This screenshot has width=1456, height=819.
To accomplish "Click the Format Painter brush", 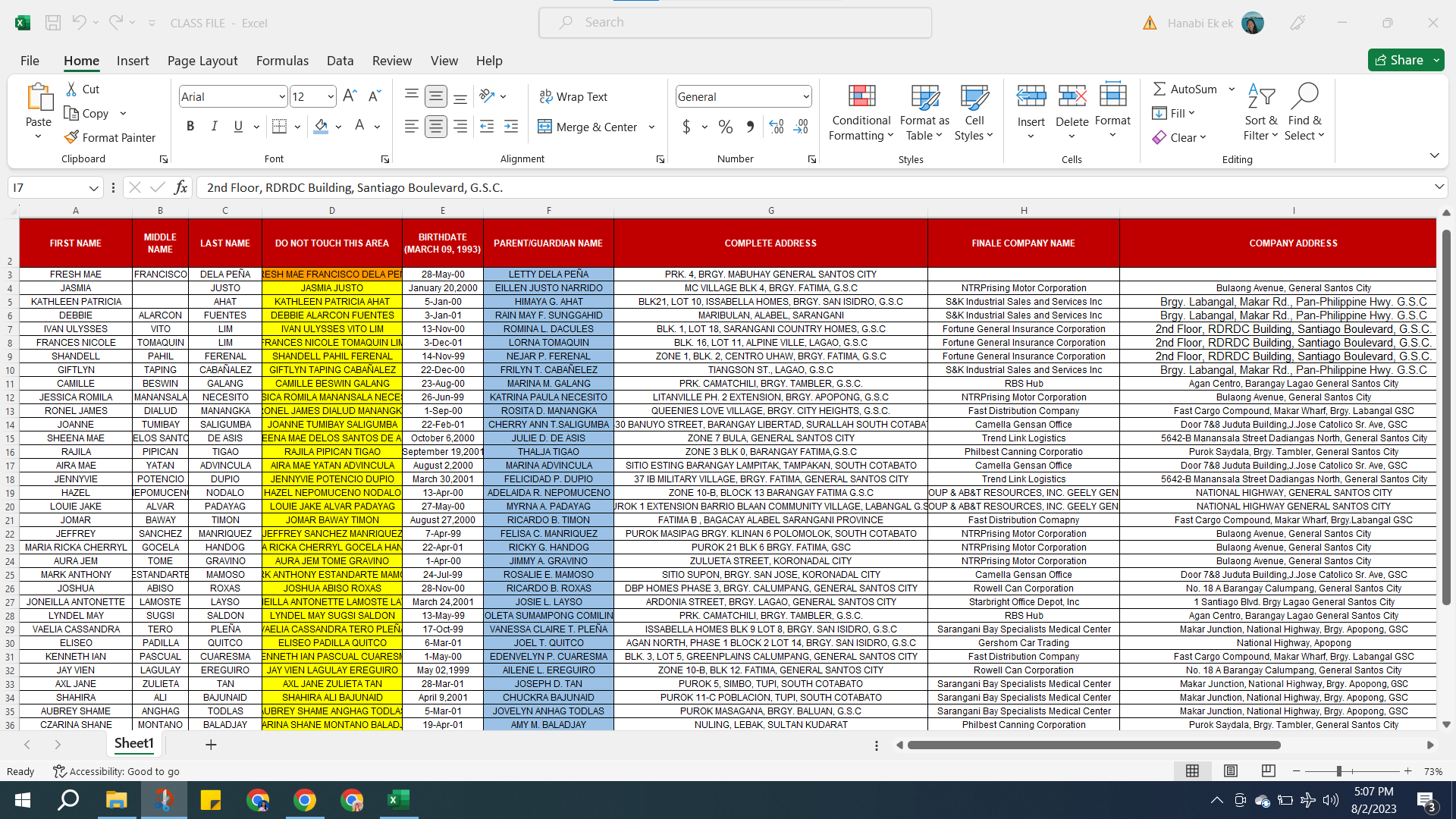I will tap(72, 137).
